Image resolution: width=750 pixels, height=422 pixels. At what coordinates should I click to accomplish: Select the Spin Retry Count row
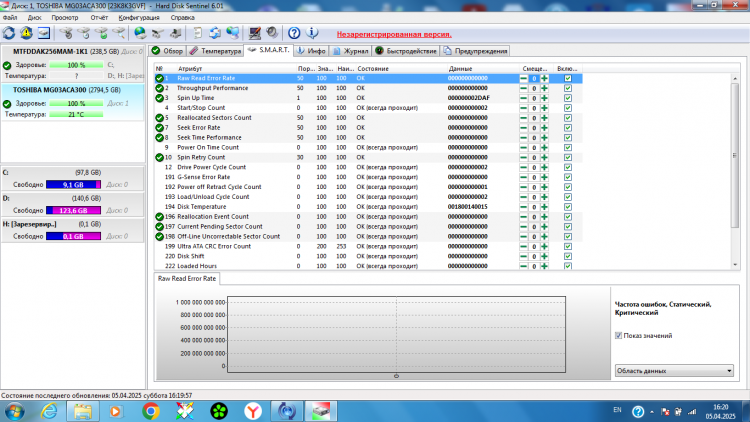(x=368, y=157)
